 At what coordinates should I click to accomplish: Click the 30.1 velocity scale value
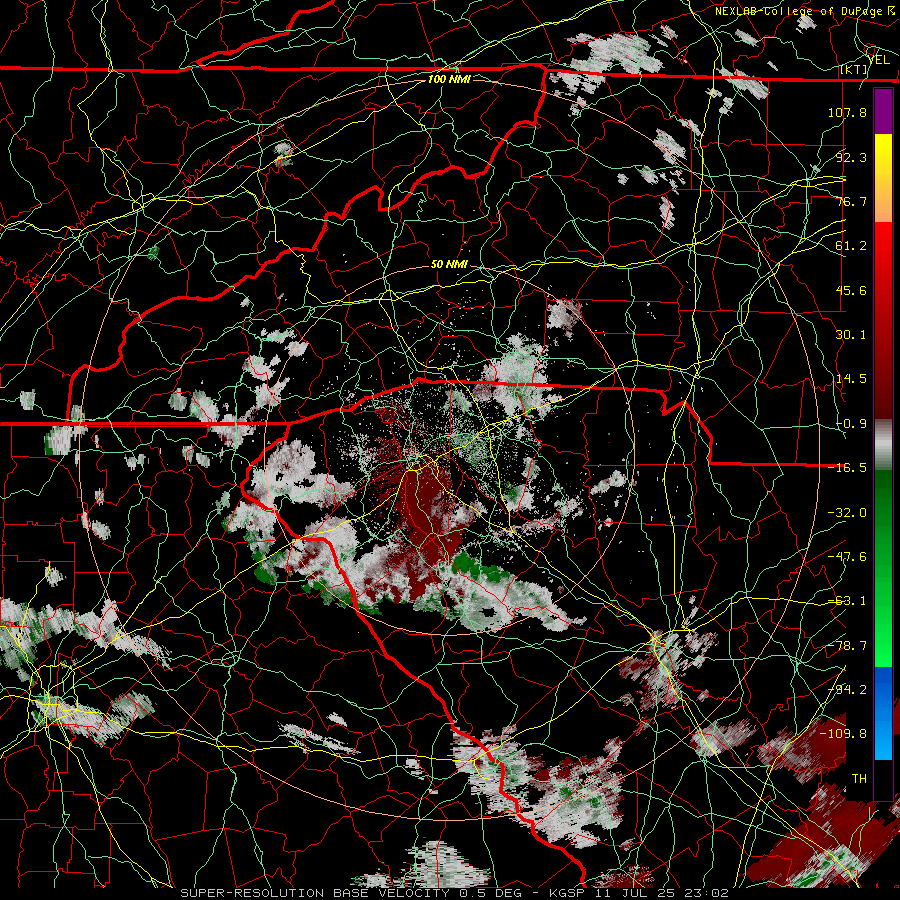[851, 335]
